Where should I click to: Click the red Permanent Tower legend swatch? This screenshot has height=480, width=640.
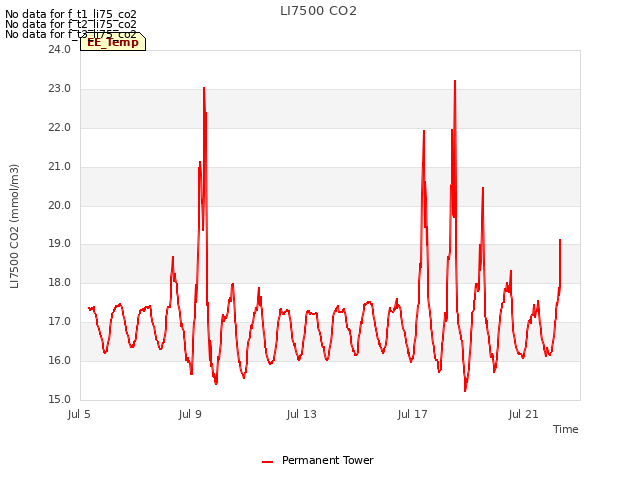pos(267,462)
